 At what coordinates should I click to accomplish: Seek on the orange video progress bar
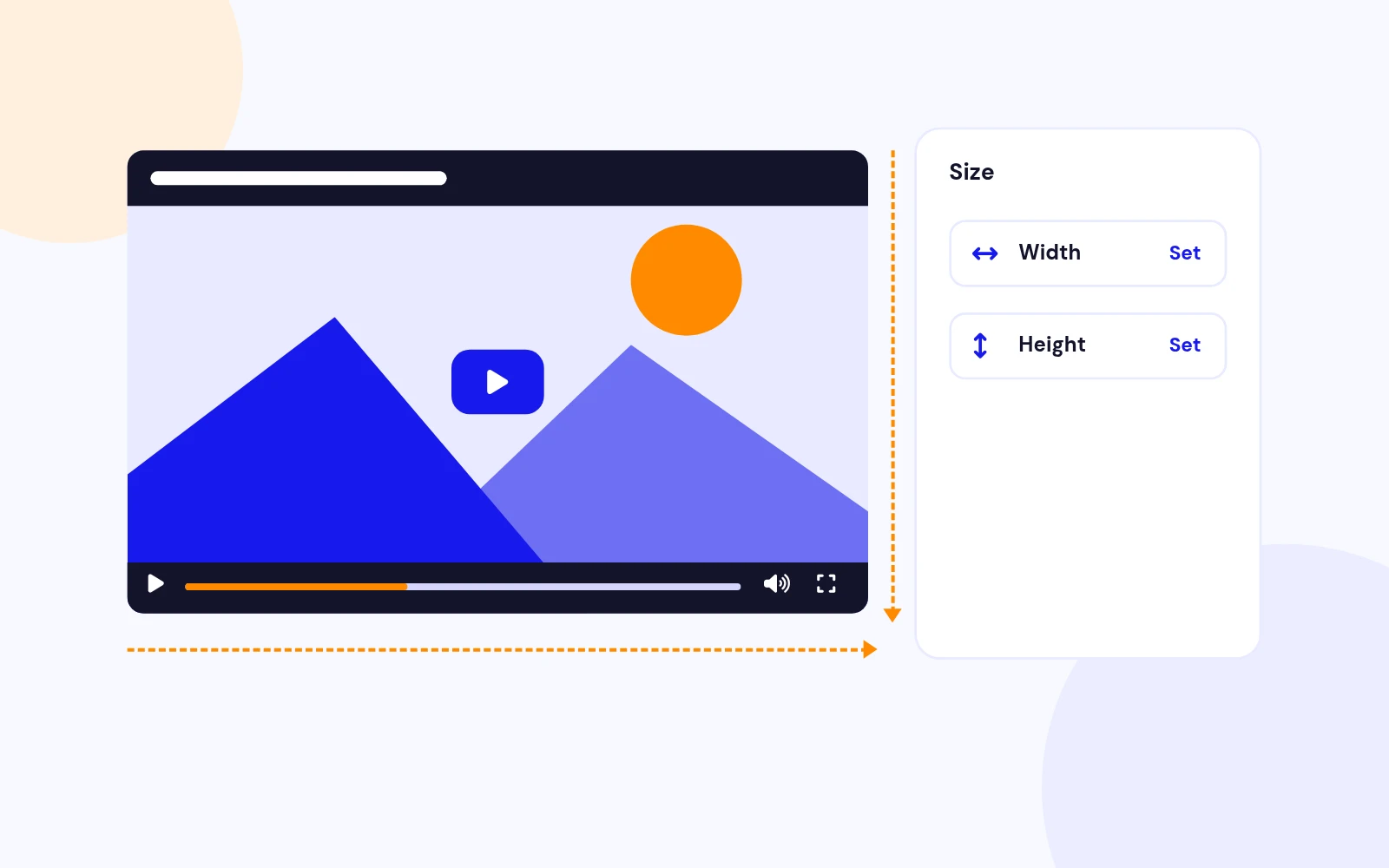(463, 587)
